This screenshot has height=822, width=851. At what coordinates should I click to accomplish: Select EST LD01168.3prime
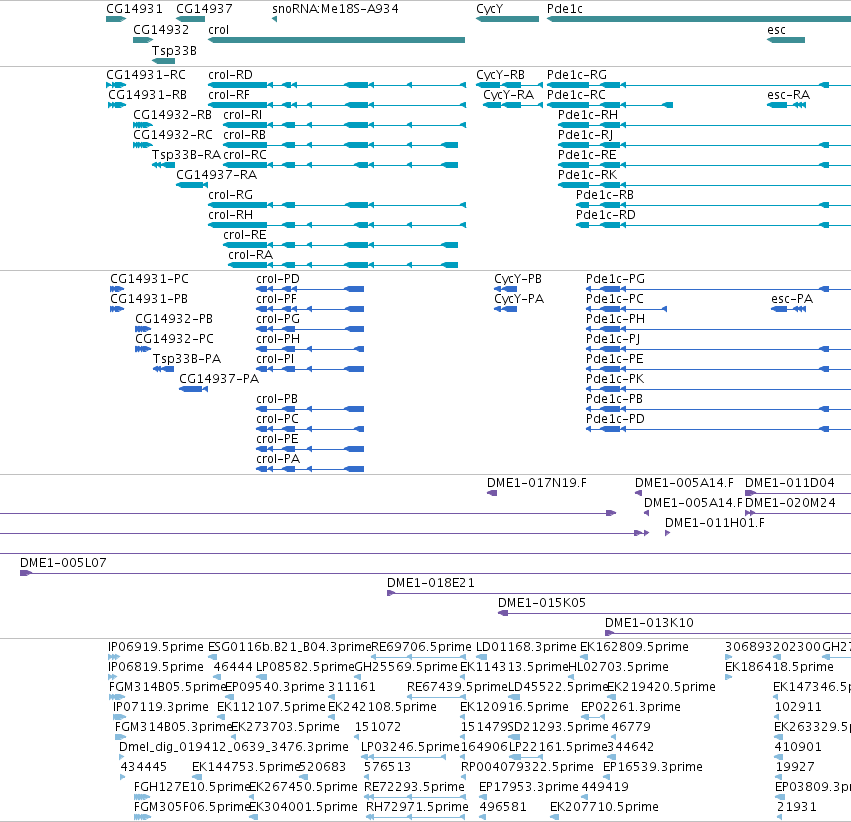pyautogui.click(x=481, y=657)
